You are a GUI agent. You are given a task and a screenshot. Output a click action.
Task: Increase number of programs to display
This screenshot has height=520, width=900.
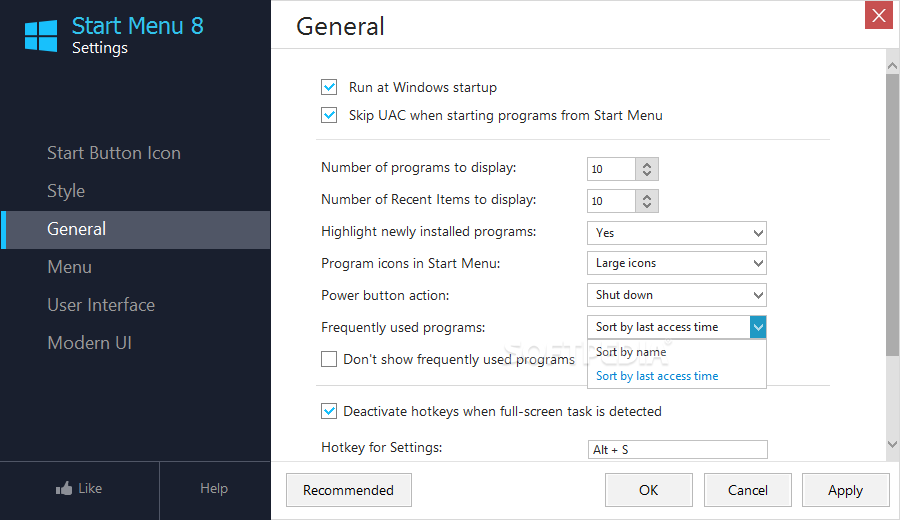click(647, 165)
